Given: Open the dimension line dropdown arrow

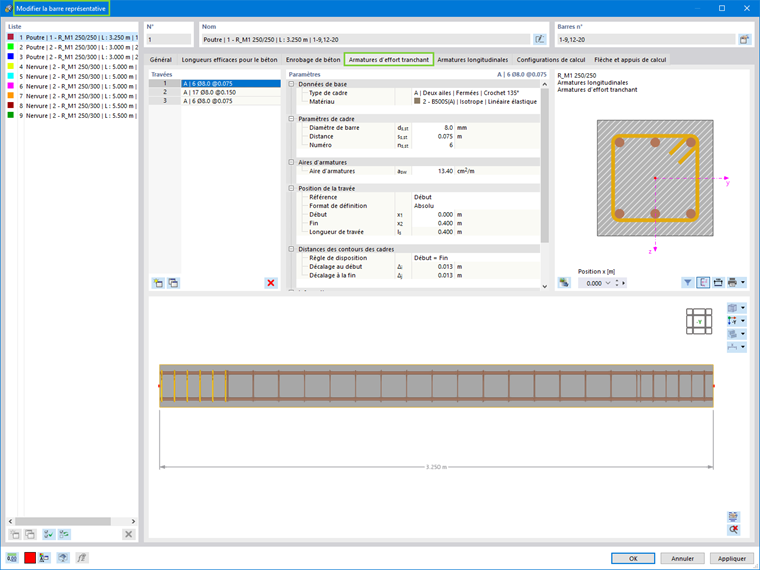Looking at the screenshot, I should (x=743, y=347).
